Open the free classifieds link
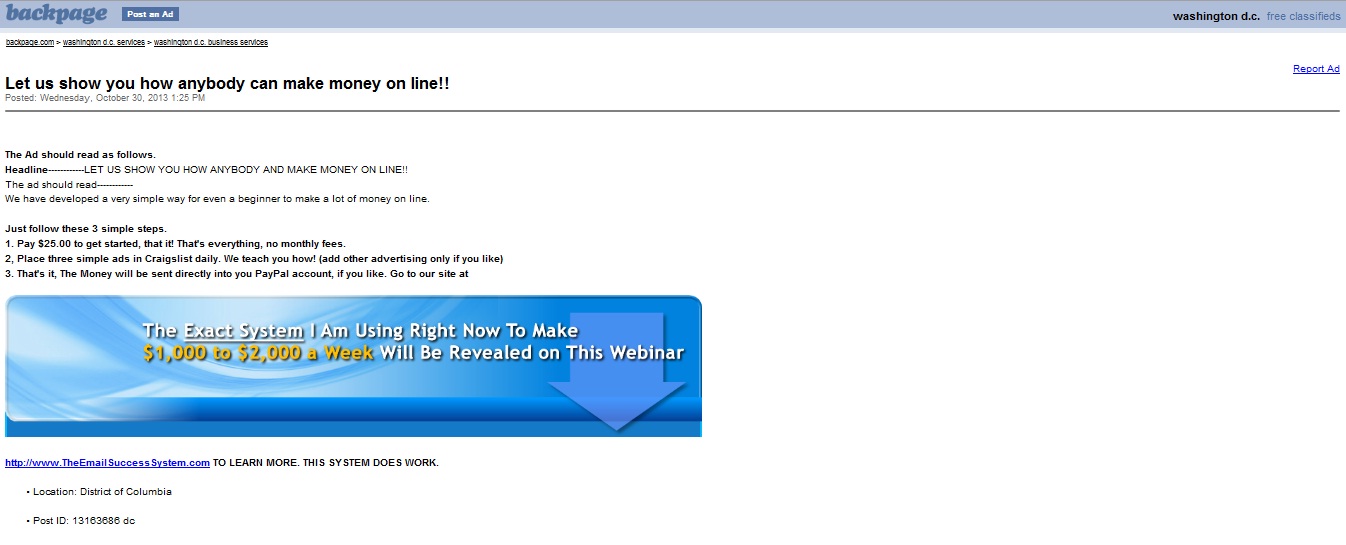Viewport: 1346px width, 545px height. [1303, 17]
